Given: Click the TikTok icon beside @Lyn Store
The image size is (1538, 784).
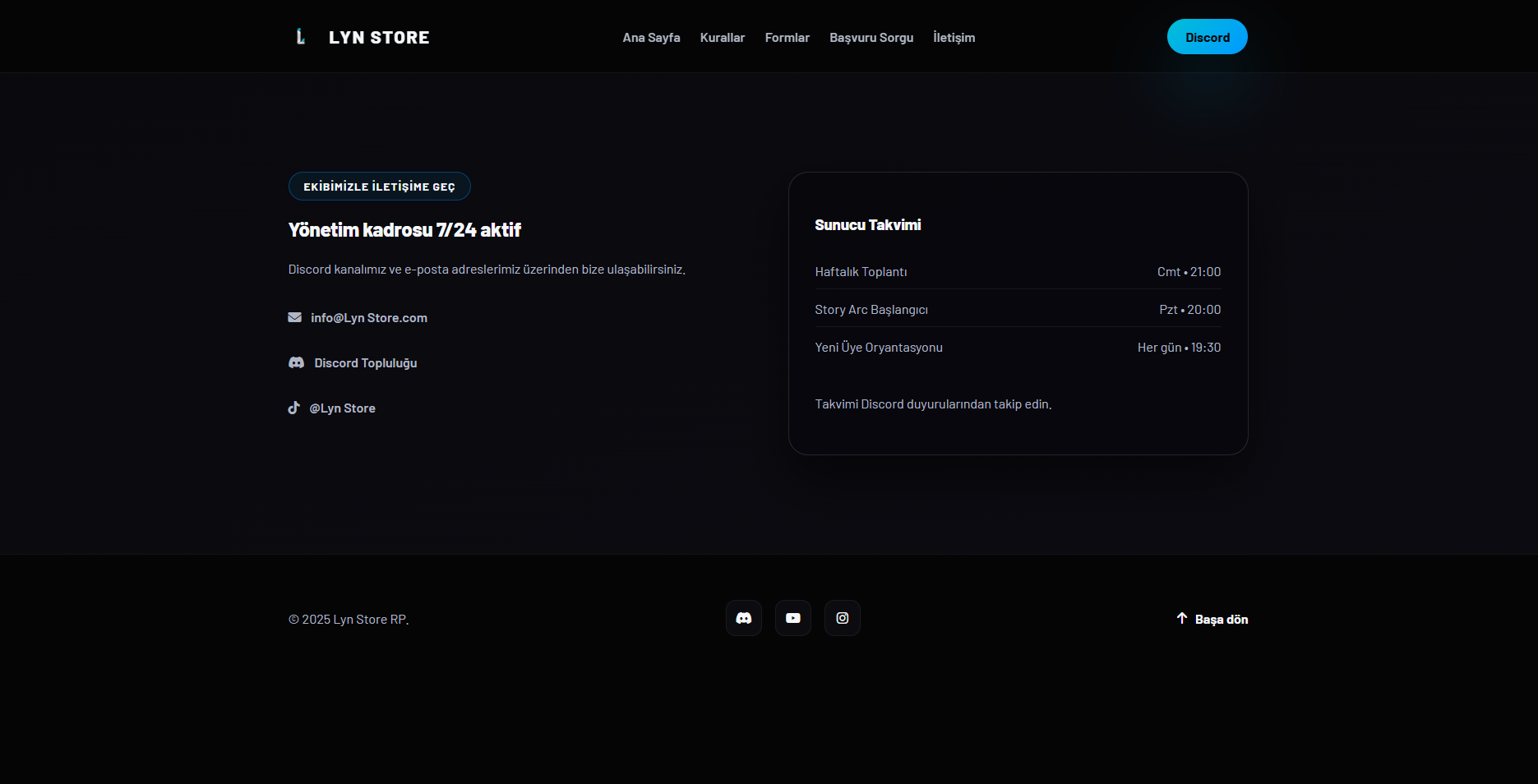Looking at the screenshot, I should (x=293, y=408).
